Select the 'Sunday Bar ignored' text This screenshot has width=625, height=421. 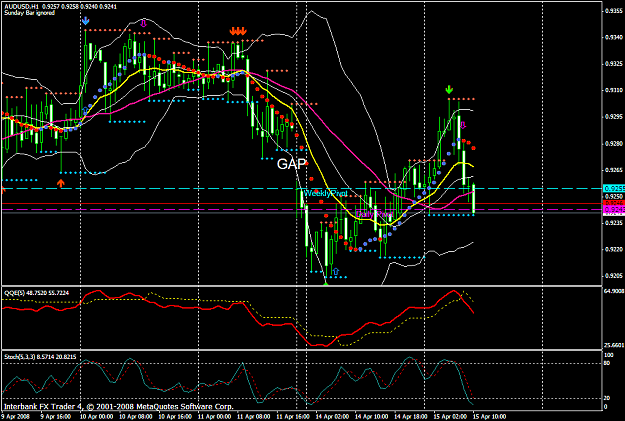point(29,13)
